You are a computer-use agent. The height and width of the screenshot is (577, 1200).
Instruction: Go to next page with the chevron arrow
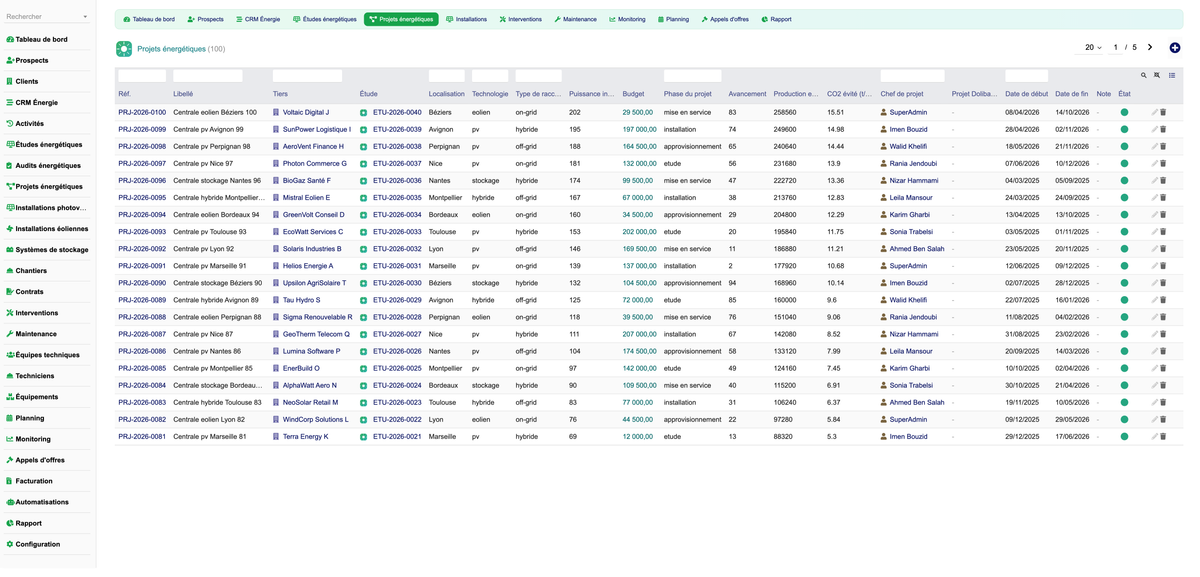pyautogui.click(x=1150, y=47)
